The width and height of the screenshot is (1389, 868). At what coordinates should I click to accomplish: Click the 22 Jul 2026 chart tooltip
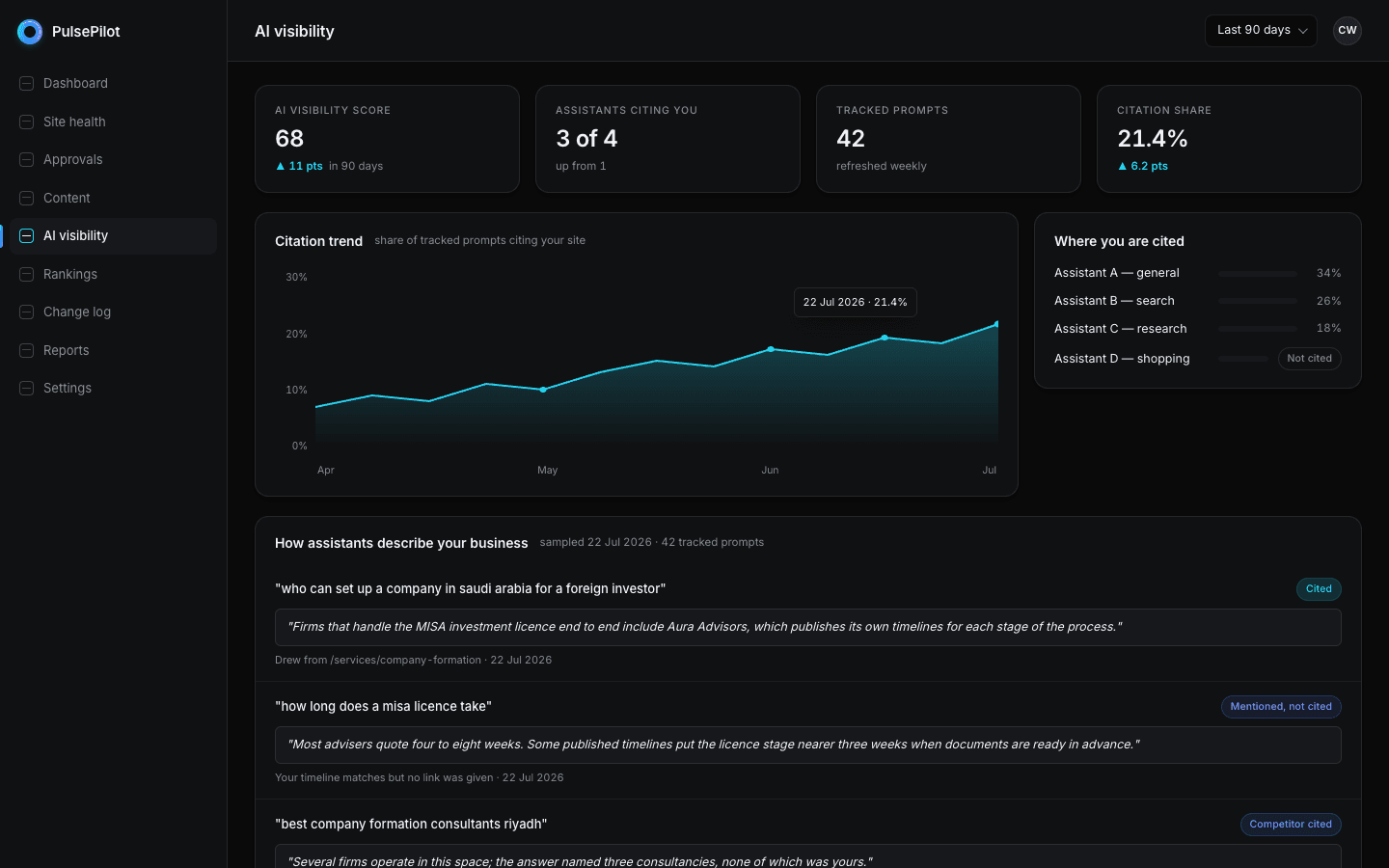pos(855,302)
